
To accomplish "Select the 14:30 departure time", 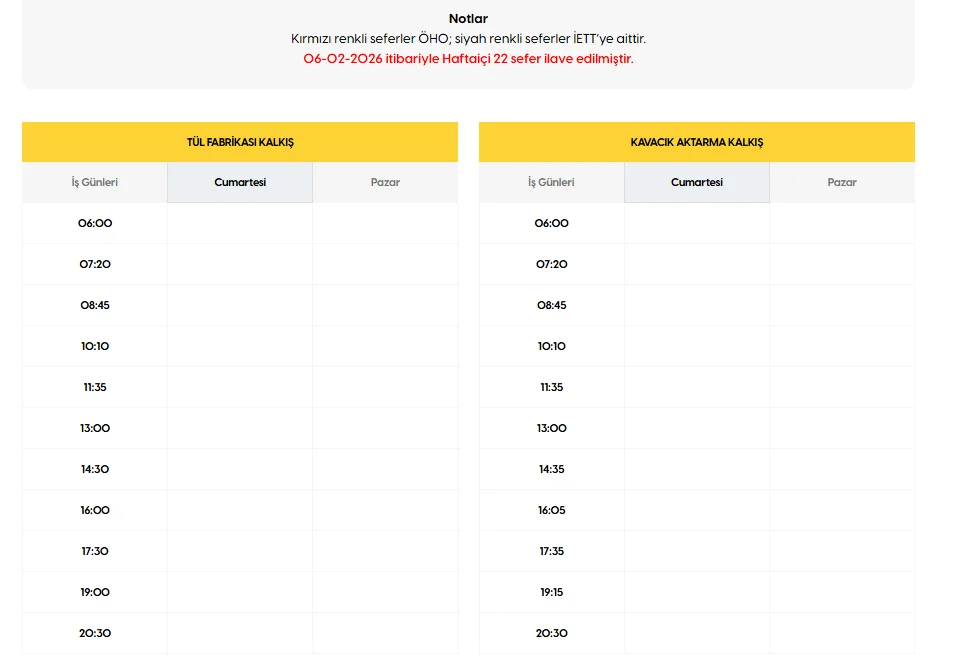I will click(x=95, y=469).
